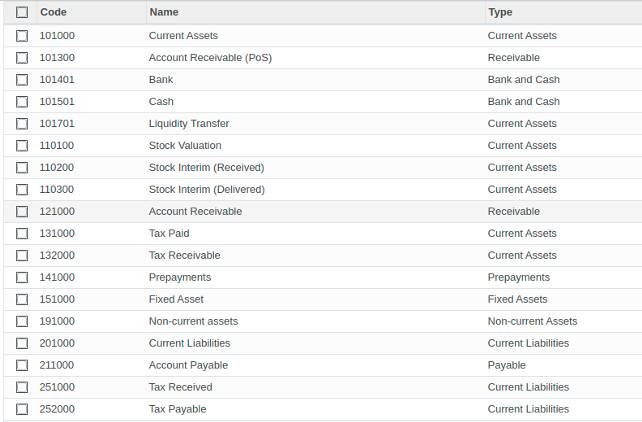This screenshot has height=422, width=642.
Task: Sort list by the Type column header
Action: (500, 12)
